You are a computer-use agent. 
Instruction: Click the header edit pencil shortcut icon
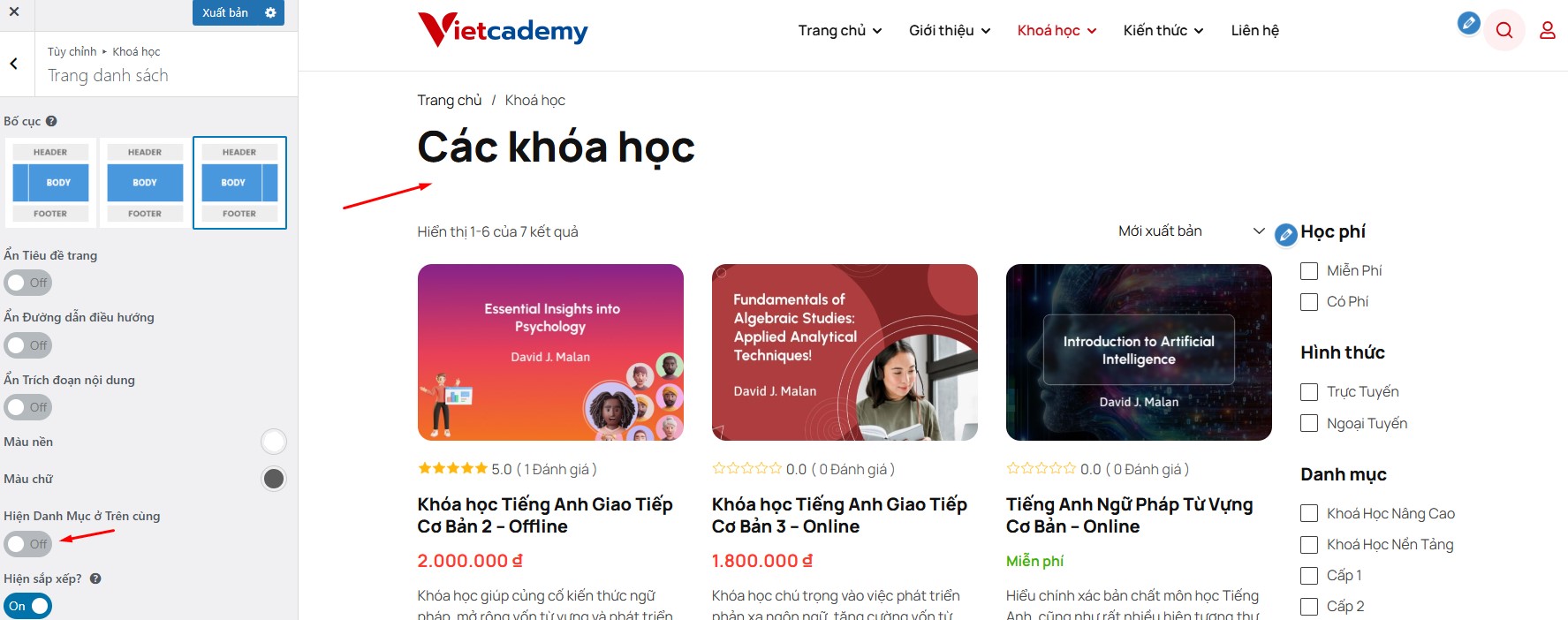[1468, 23]
